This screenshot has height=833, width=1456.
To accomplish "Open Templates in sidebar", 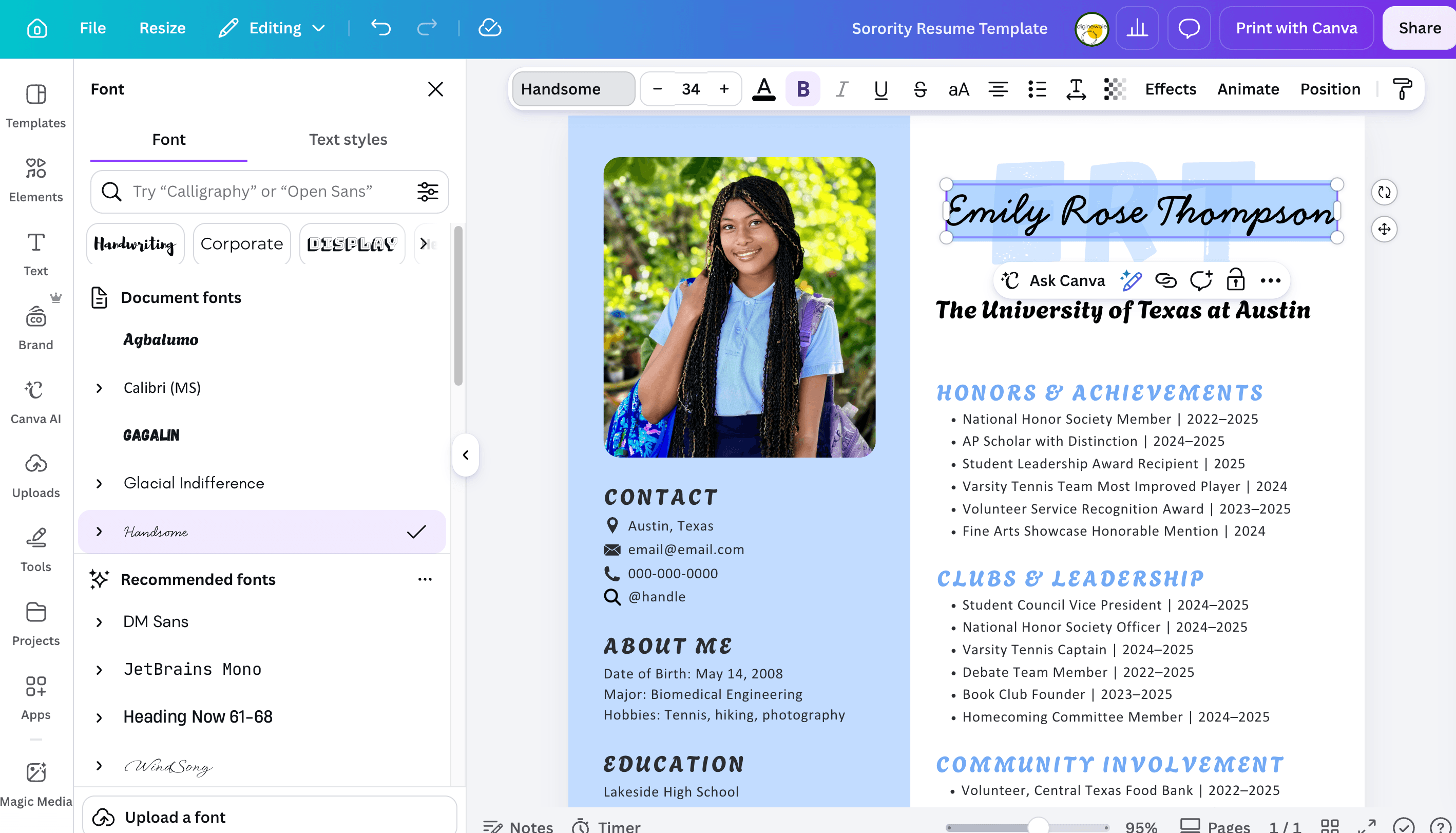I will click(36, 106).
